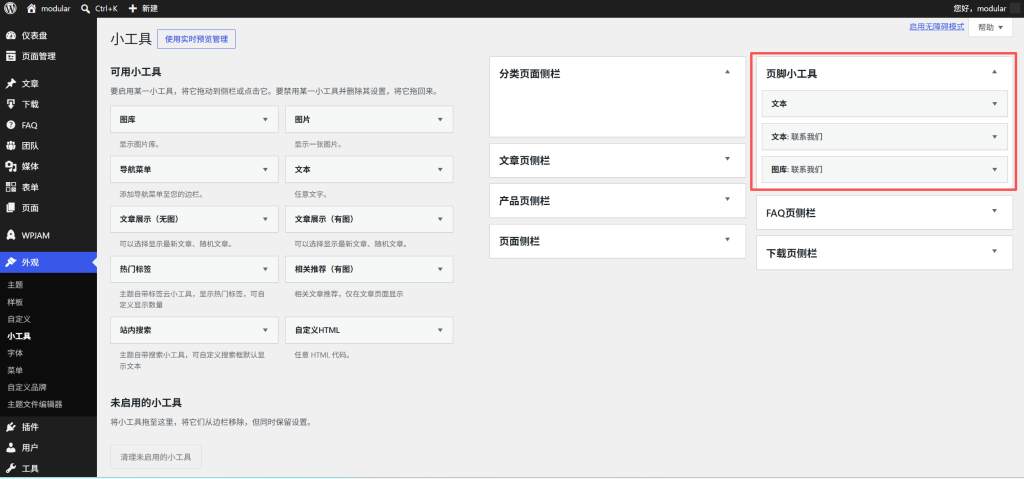Open the 样板 submenu item
The image size is (1024, 479).
[x=16, y=302]
